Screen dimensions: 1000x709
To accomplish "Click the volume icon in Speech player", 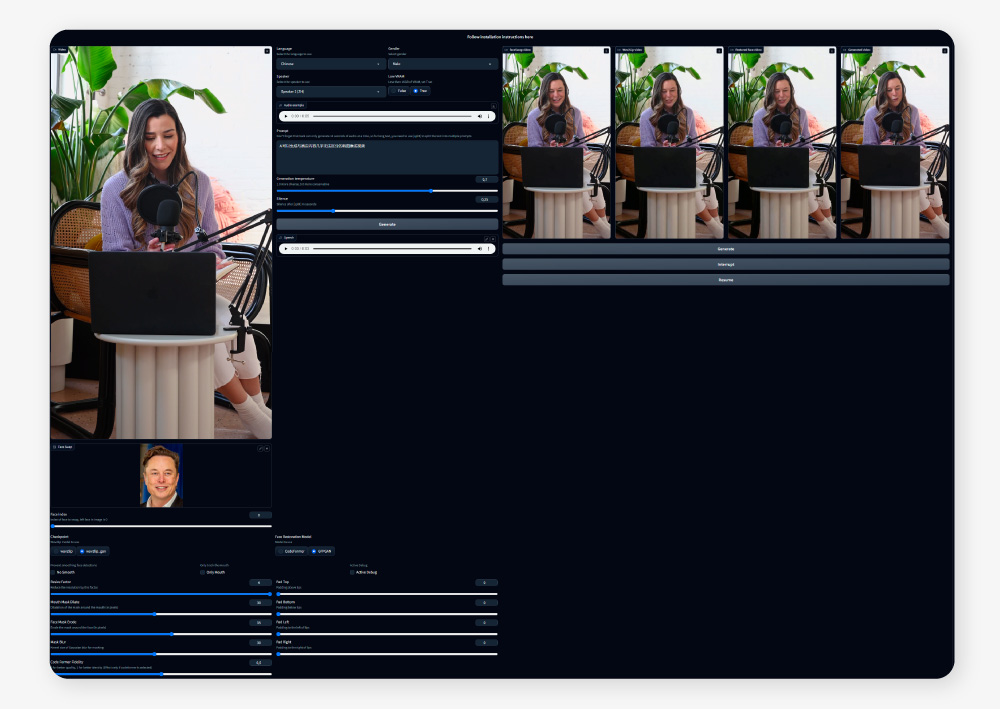I will pyautogui.click(x=479, y=248).
